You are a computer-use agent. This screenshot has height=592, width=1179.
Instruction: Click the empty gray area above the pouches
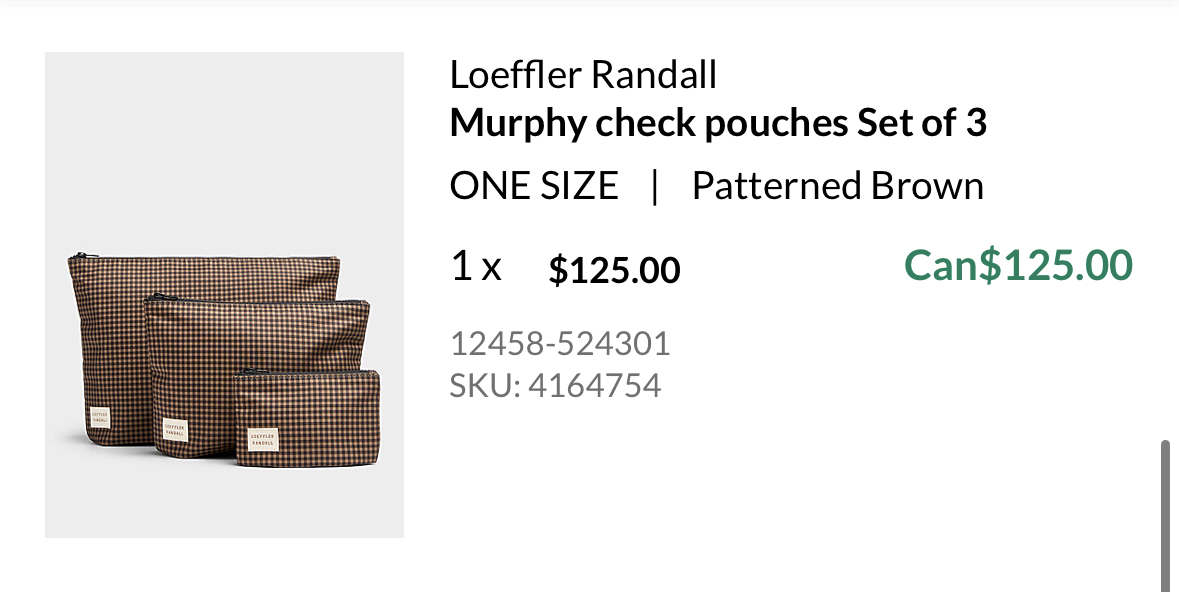[224, 150]
